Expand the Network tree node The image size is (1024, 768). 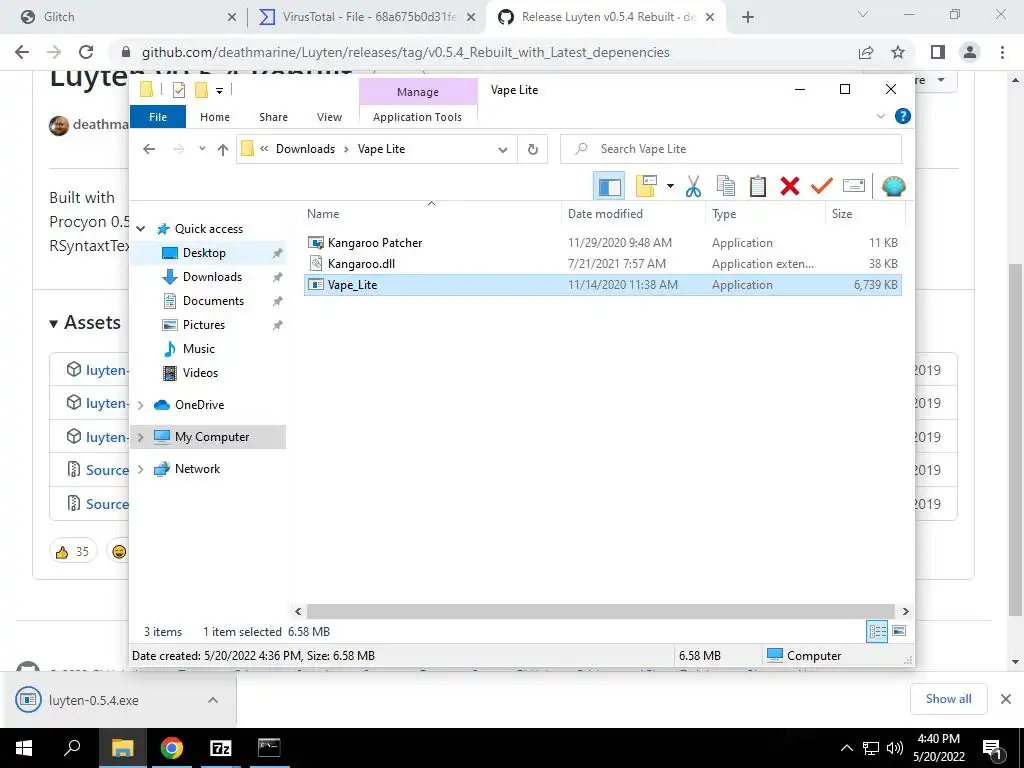pos(140,469)
